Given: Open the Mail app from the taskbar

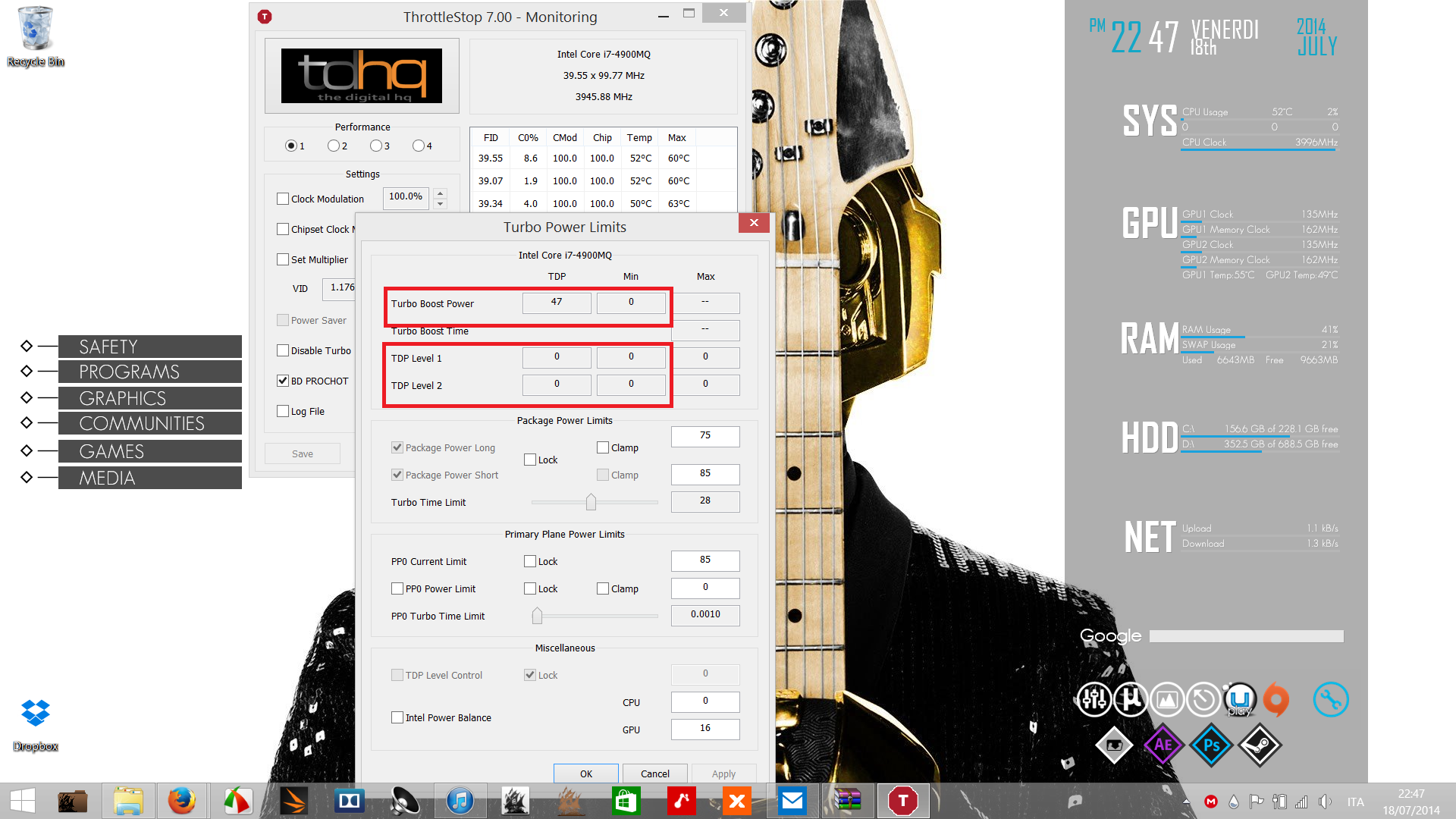Looking at the screenshot, I should point(792,801).
